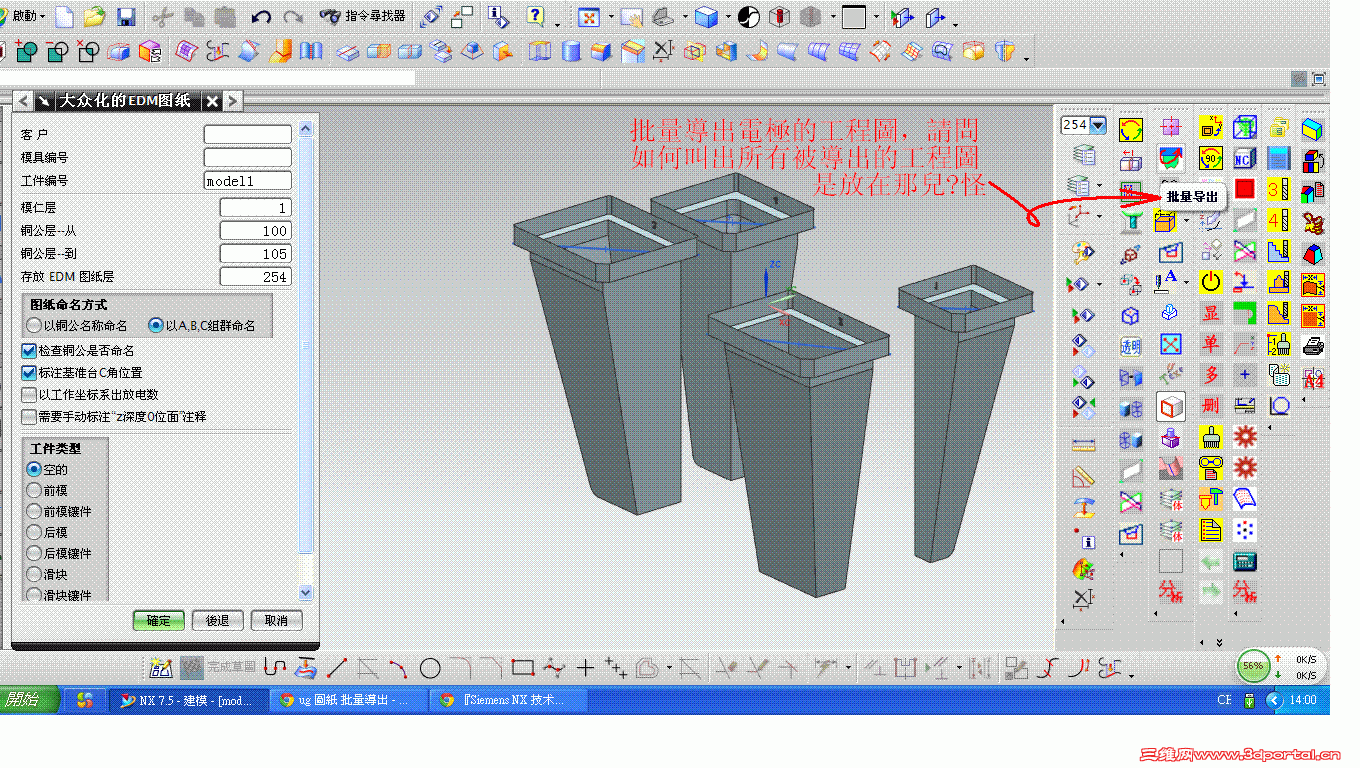Go to next dialog with right arrow
The width and height of the screenshot is (1360, 768).
232,101
